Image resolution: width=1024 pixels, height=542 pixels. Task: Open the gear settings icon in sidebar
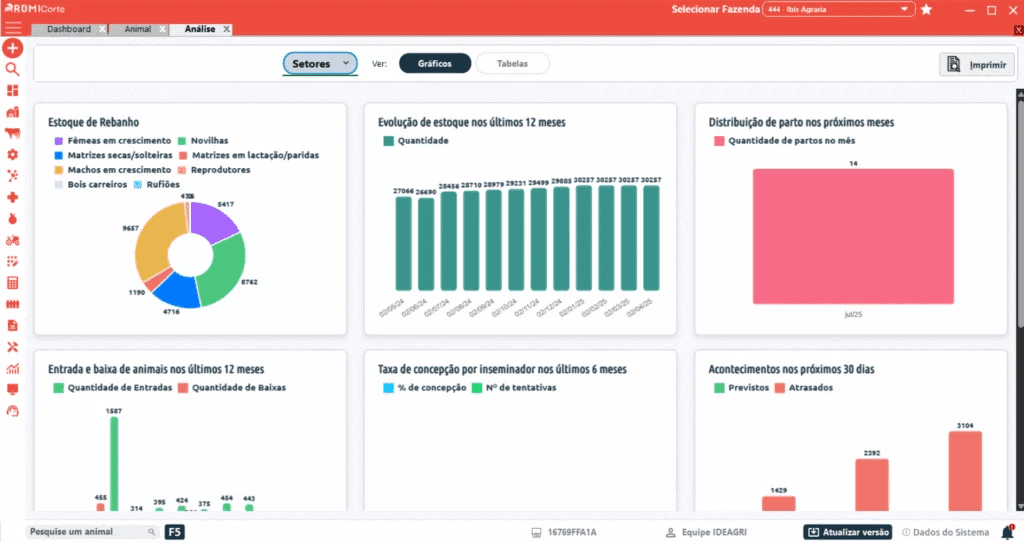coord(12,155)
